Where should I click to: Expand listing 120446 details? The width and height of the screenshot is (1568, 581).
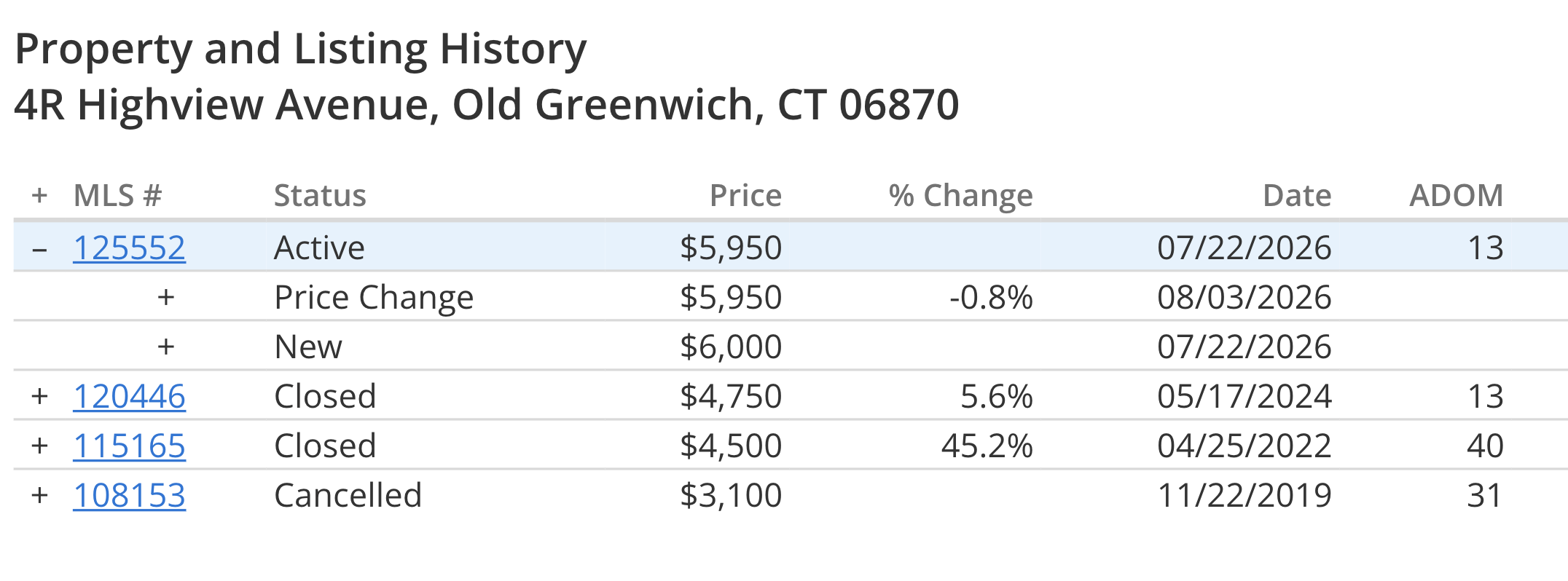click(40, 396)
